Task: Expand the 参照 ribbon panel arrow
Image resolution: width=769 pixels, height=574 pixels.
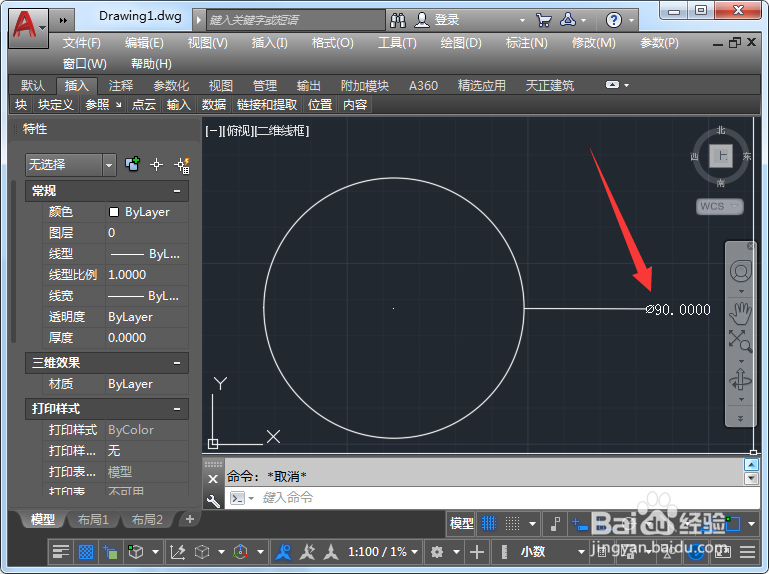Action: pyautogui.click(x=119, y=104)
